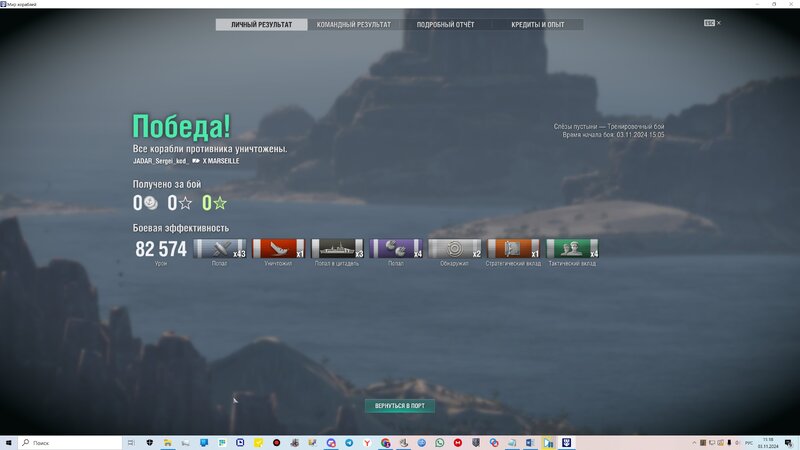
Task: Open the Windows Start menu
Action: [x=9, y=443]
